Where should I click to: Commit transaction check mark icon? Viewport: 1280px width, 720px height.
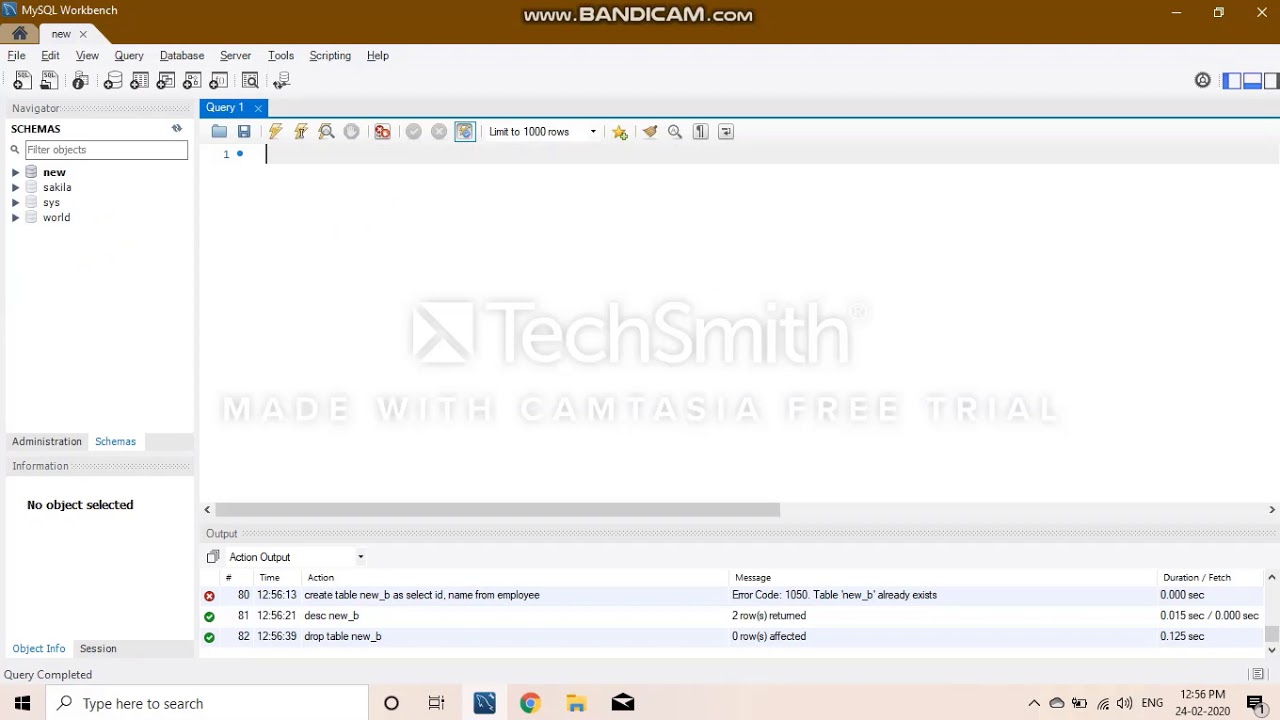point(413,132)
